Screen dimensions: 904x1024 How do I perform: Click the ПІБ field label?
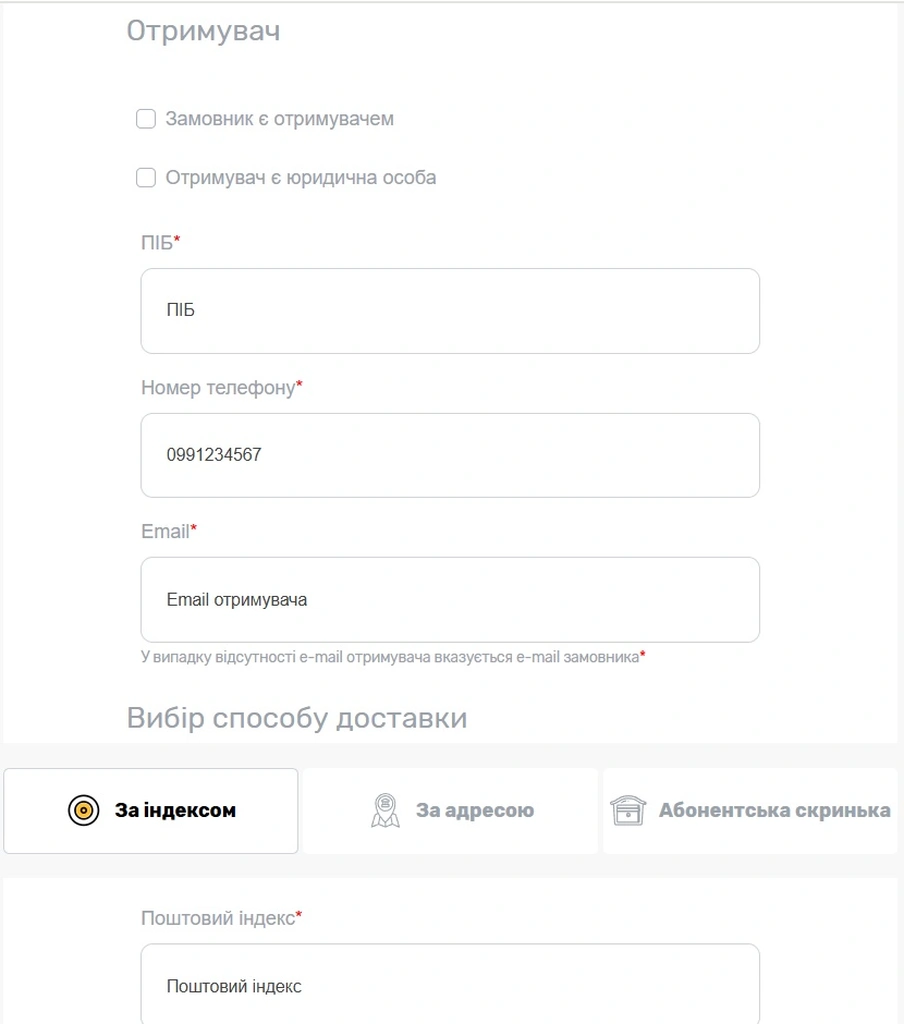tap(157, 242)
